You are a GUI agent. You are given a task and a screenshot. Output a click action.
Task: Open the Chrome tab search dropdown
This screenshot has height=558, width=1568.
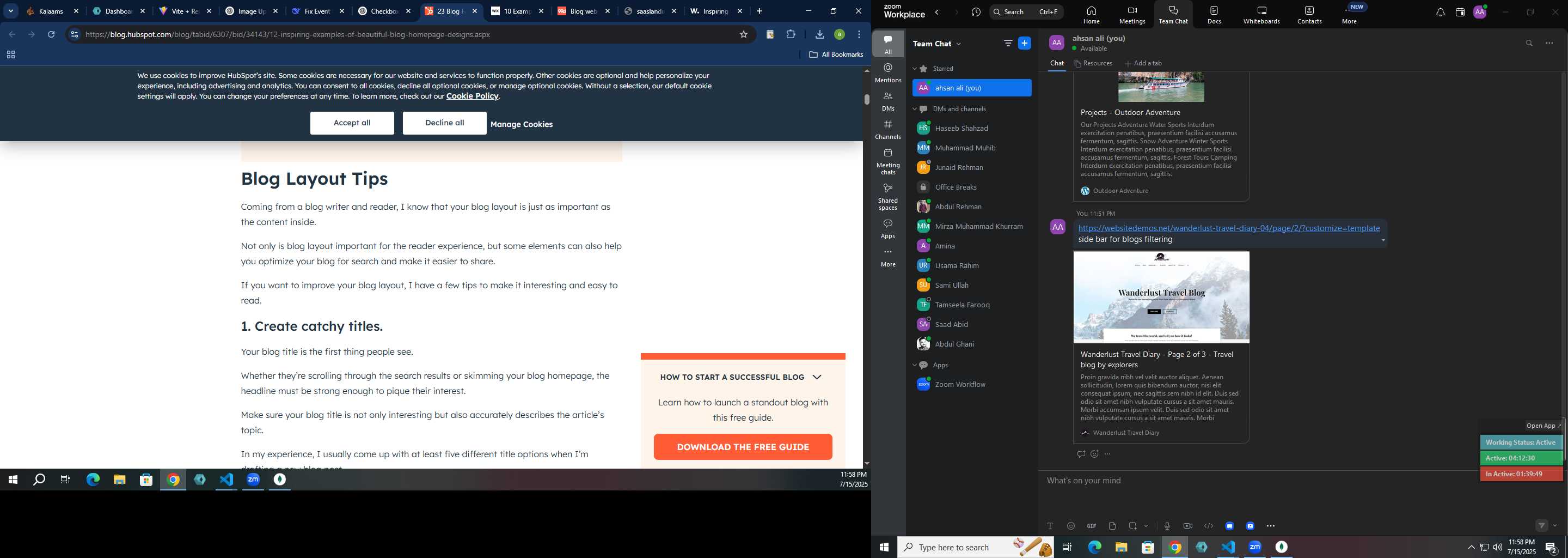point(11,11)
